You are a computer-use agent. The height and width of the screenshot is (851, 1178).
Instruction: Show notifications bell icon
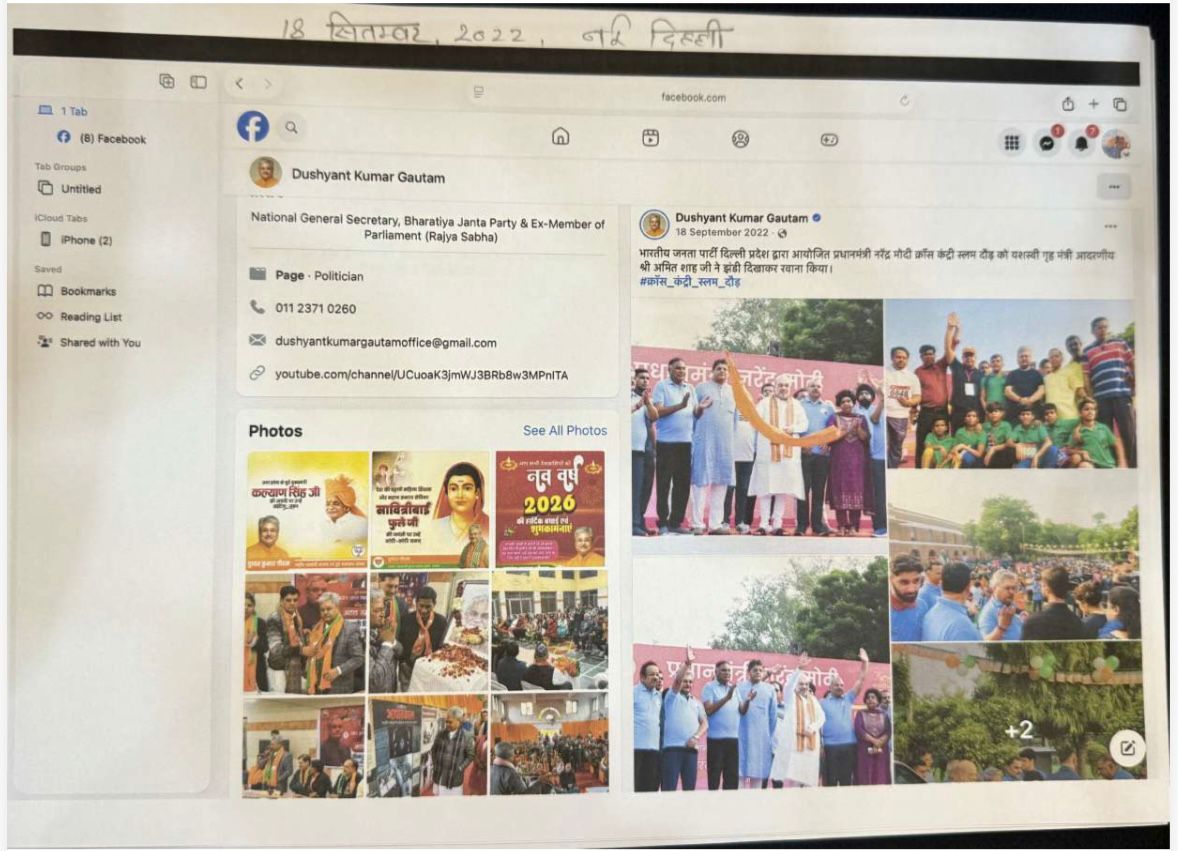pos(1081,144)
